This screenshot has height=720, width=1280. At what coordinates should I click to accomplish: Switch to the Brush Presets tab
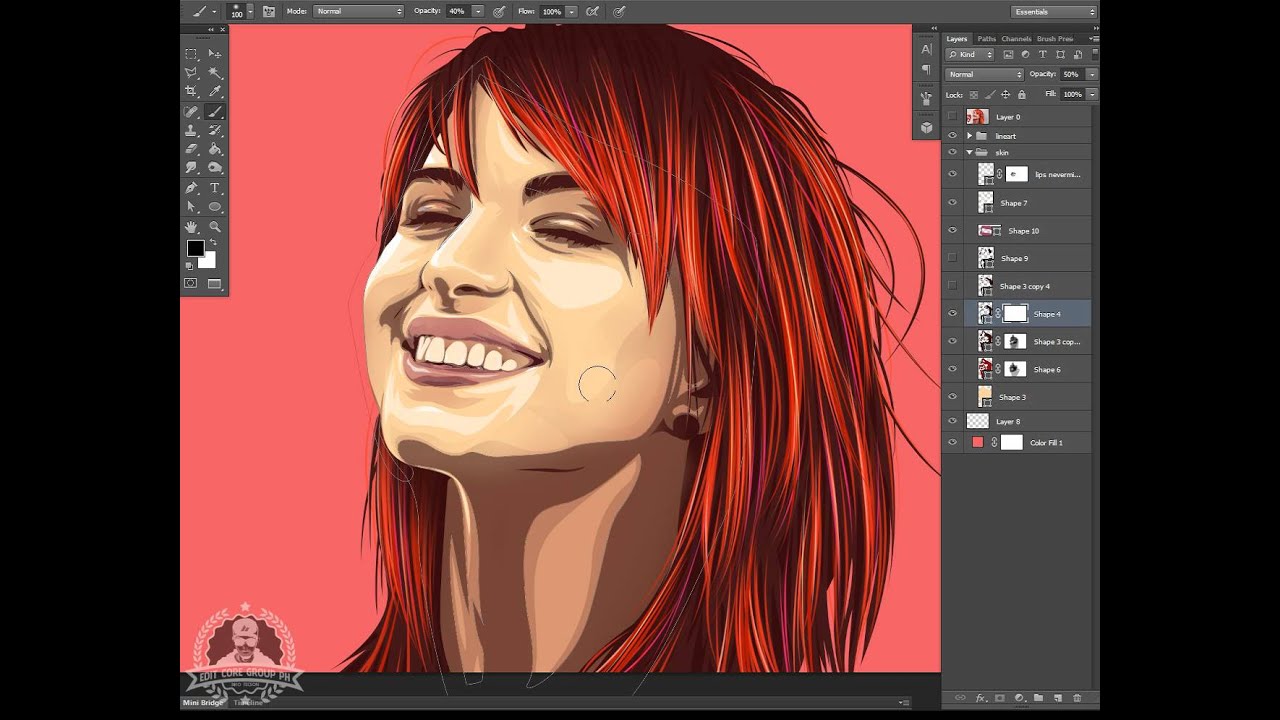point(1055,38)
